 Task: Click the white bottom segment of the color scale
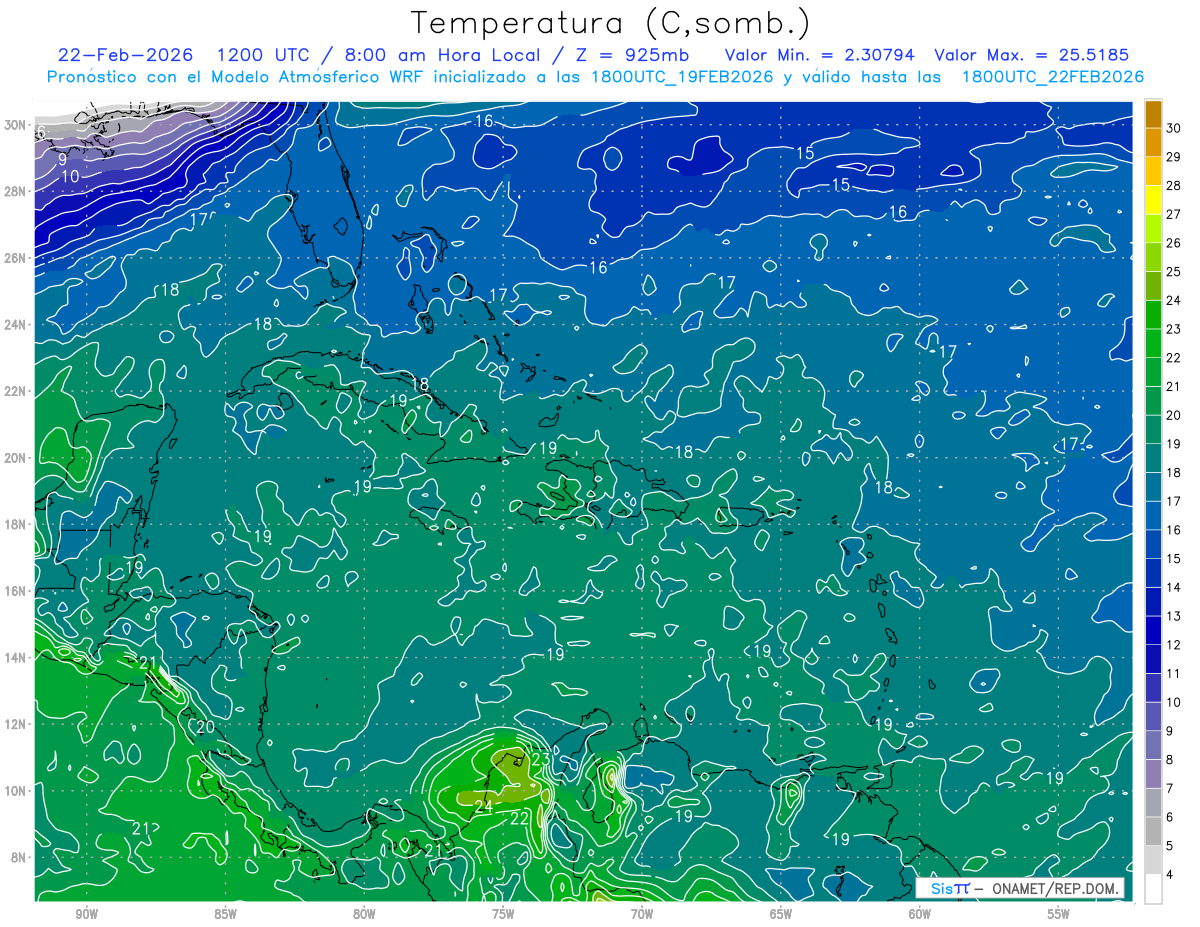(1153, 888)
